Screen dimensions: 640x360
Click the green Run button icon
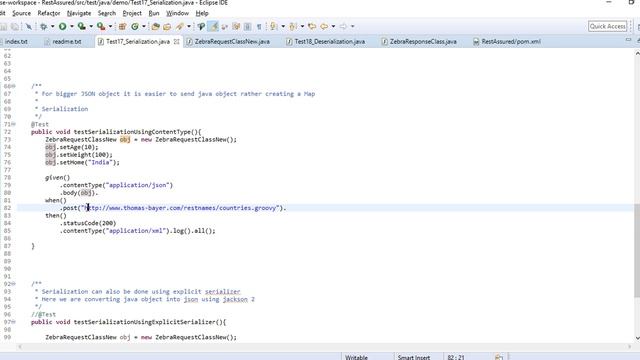62,27
